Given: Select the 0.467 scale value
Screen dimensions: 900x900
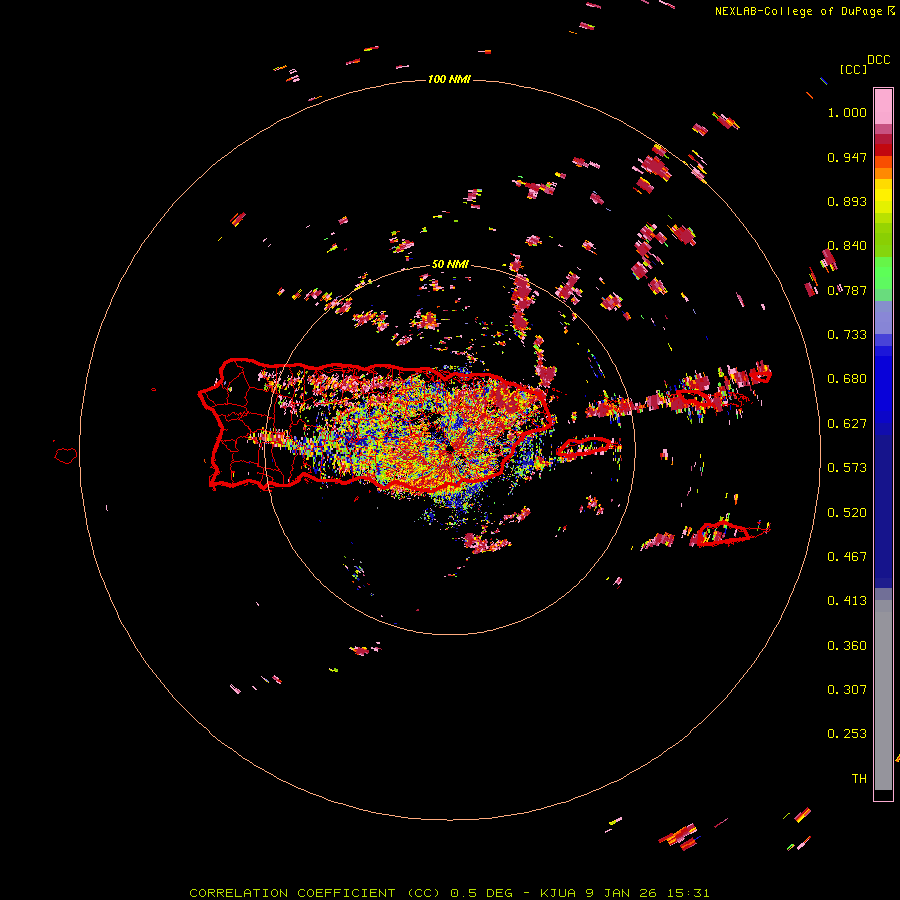Looking at the screenshot, I should 847,557.
